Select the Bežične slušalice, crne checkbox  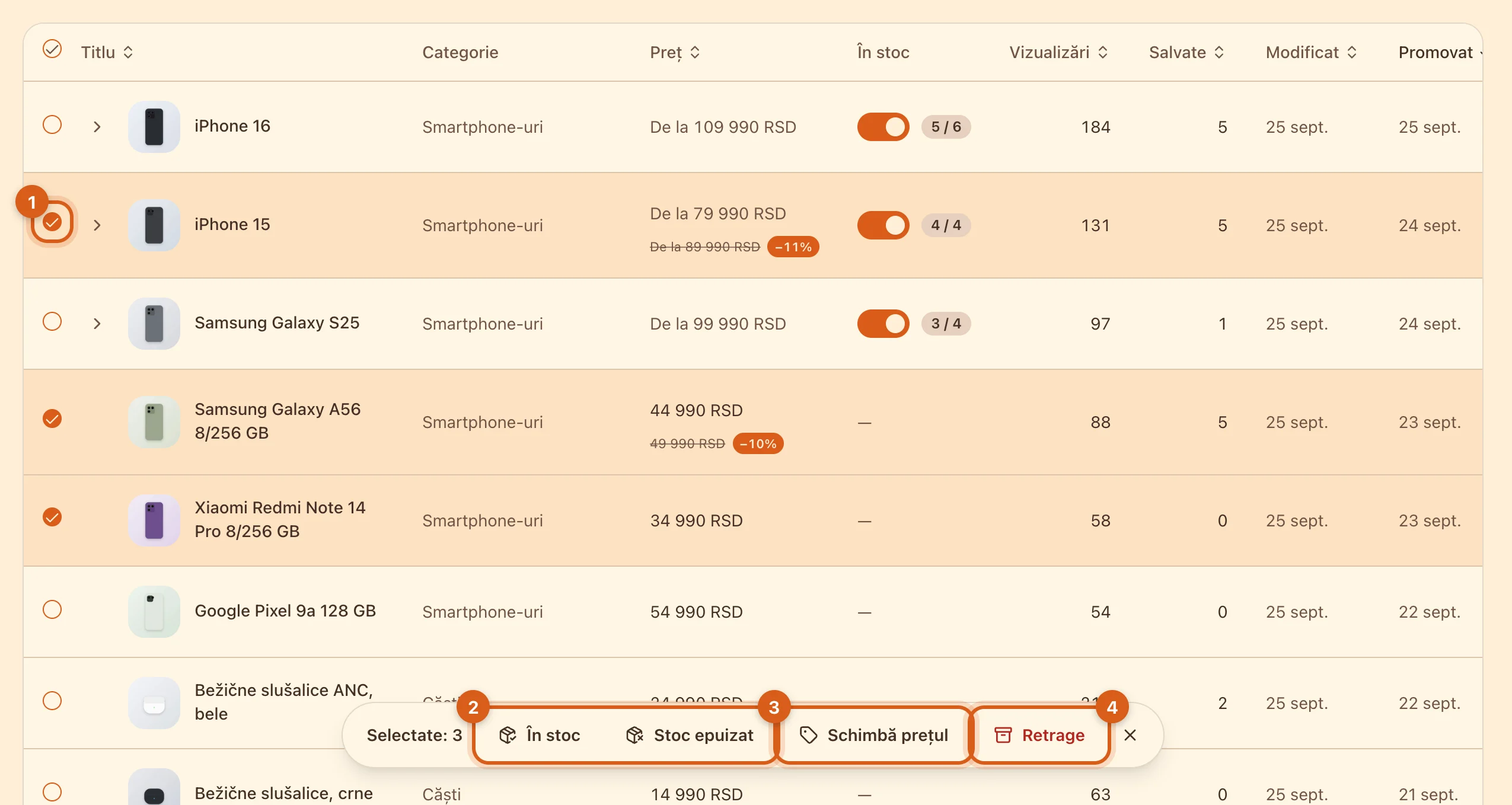pos(52,792)
